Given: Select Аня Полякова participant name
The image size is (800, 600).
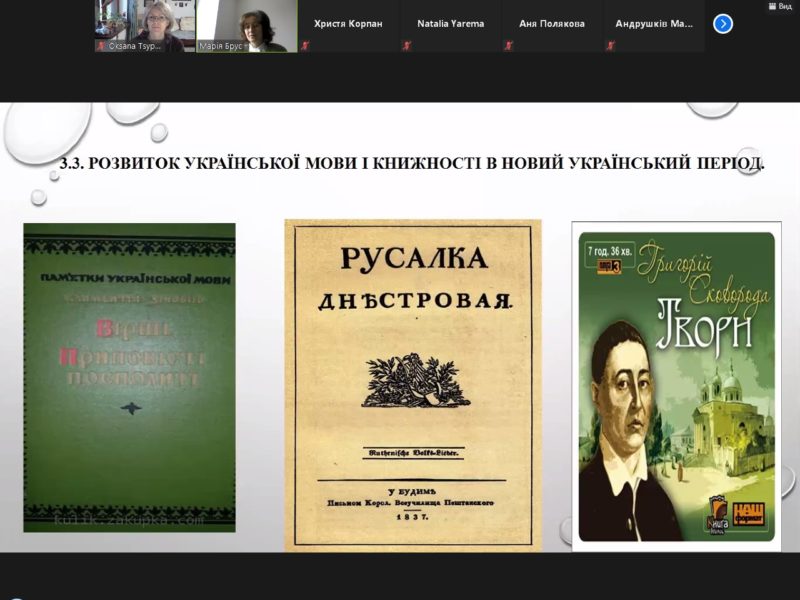Looking at the screenshot, I should pos(552,23).
